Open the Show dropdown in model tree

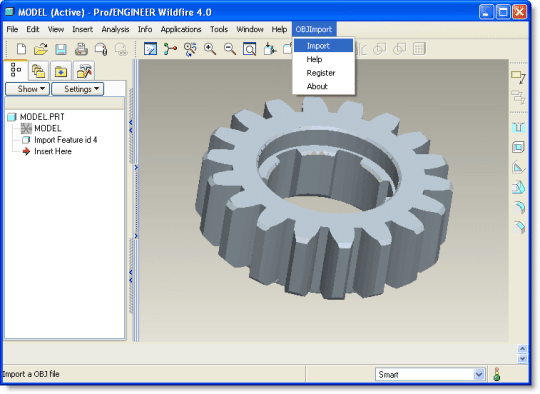point(28,89)
